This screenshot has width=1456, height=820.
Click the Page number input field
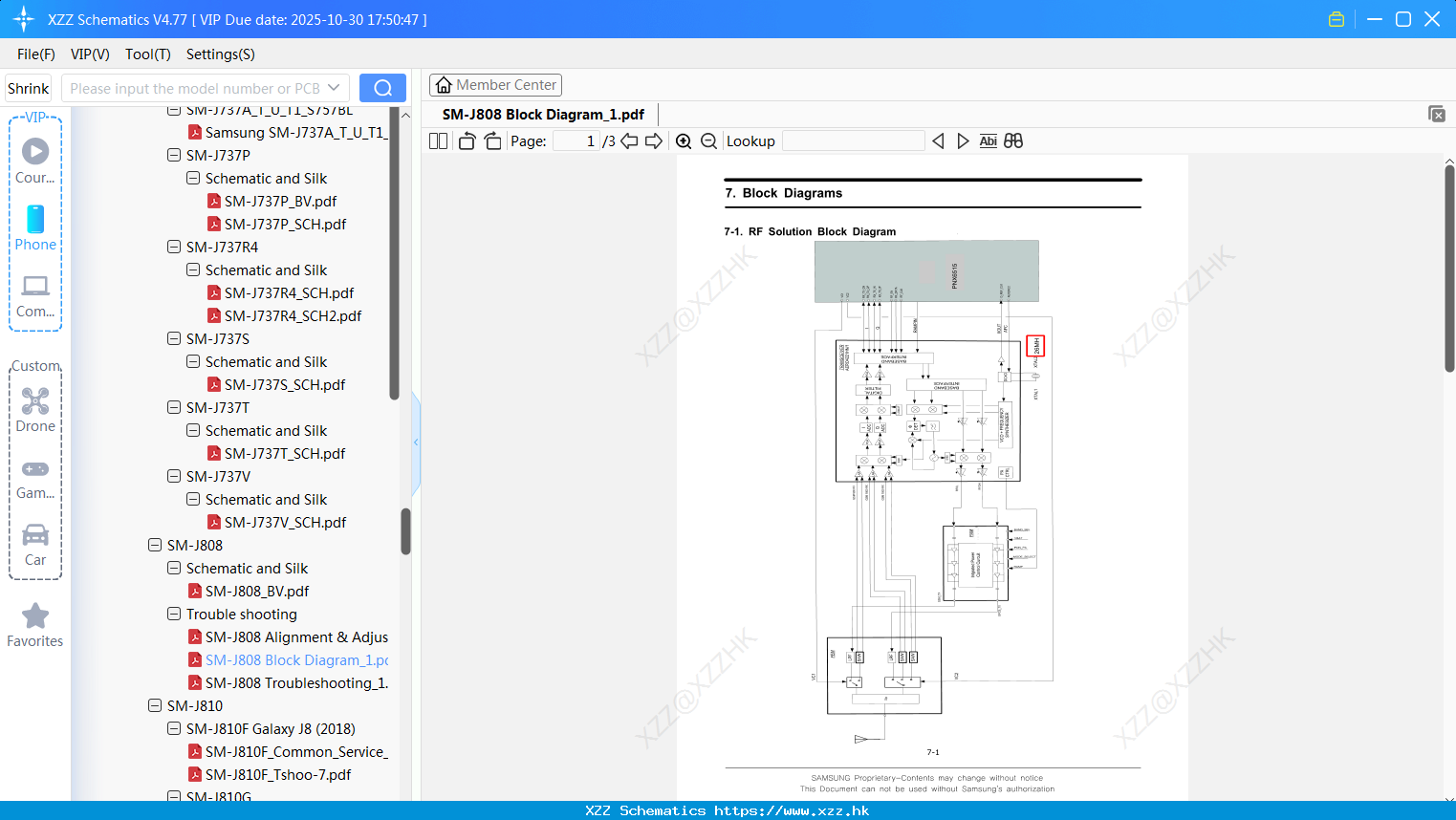(x=575, y=140)
